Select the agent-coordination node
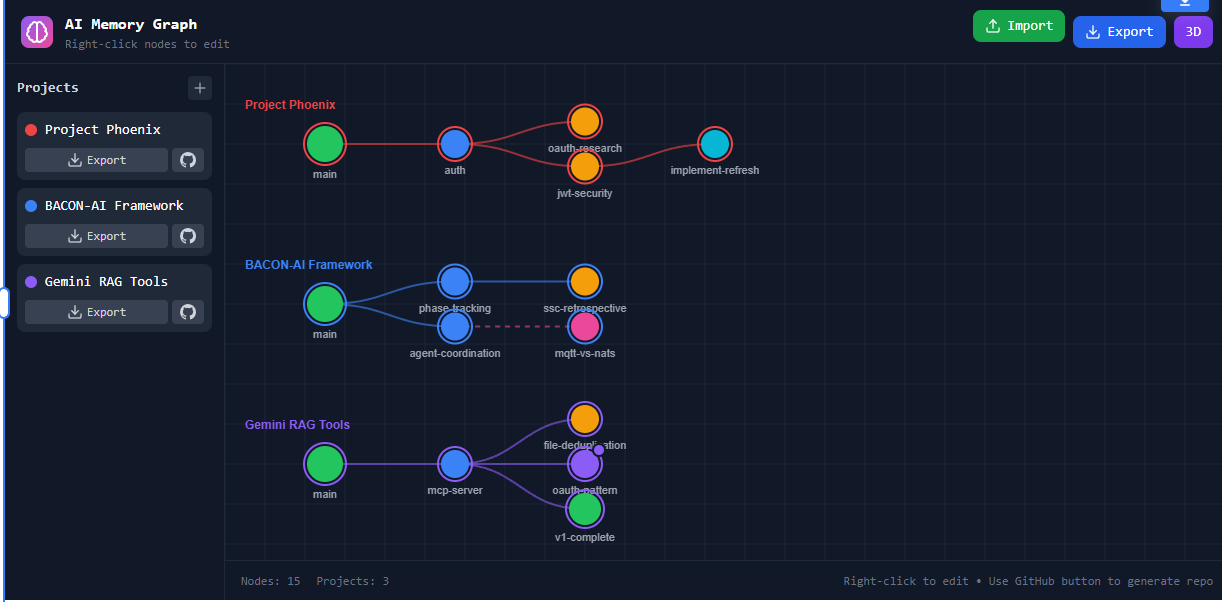 pos(455,326)
